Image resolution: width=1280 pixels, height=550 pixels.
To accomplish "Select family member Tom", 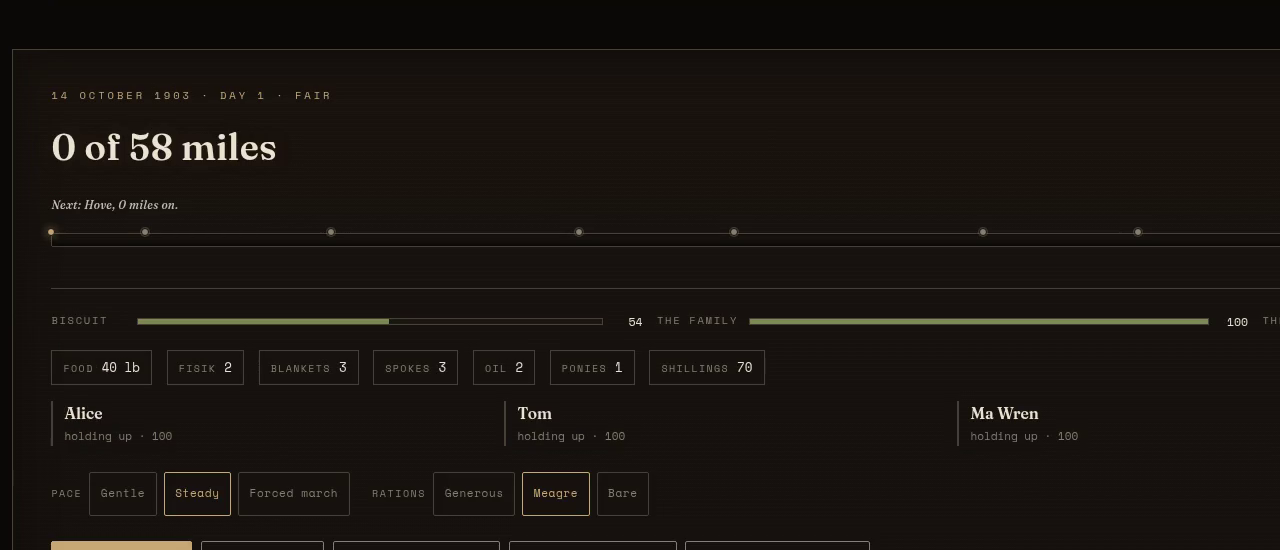I will point(535,413).
